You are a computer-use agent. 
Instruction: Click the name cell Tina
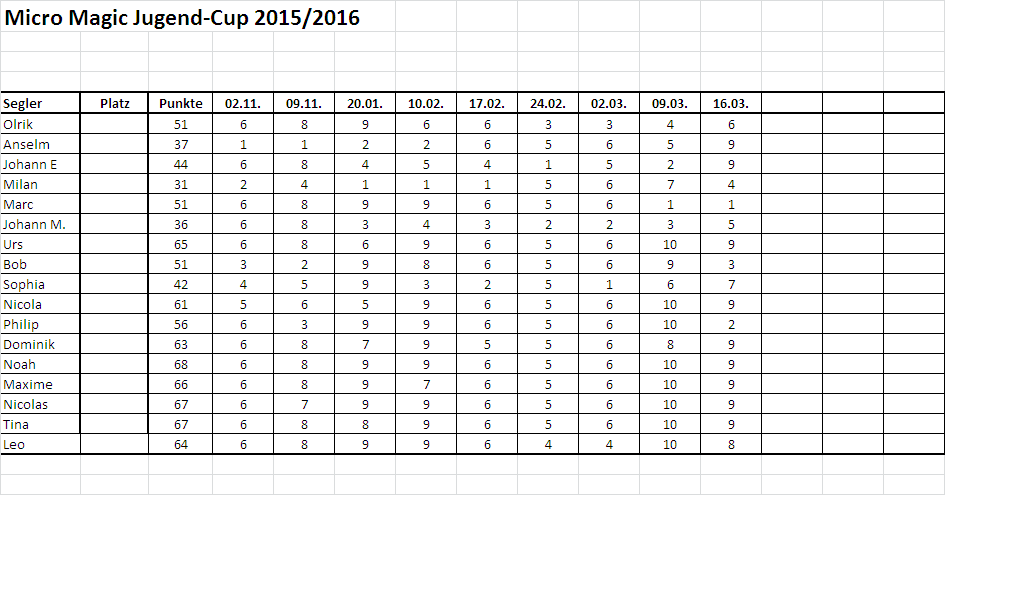click(x=40, y=425)
